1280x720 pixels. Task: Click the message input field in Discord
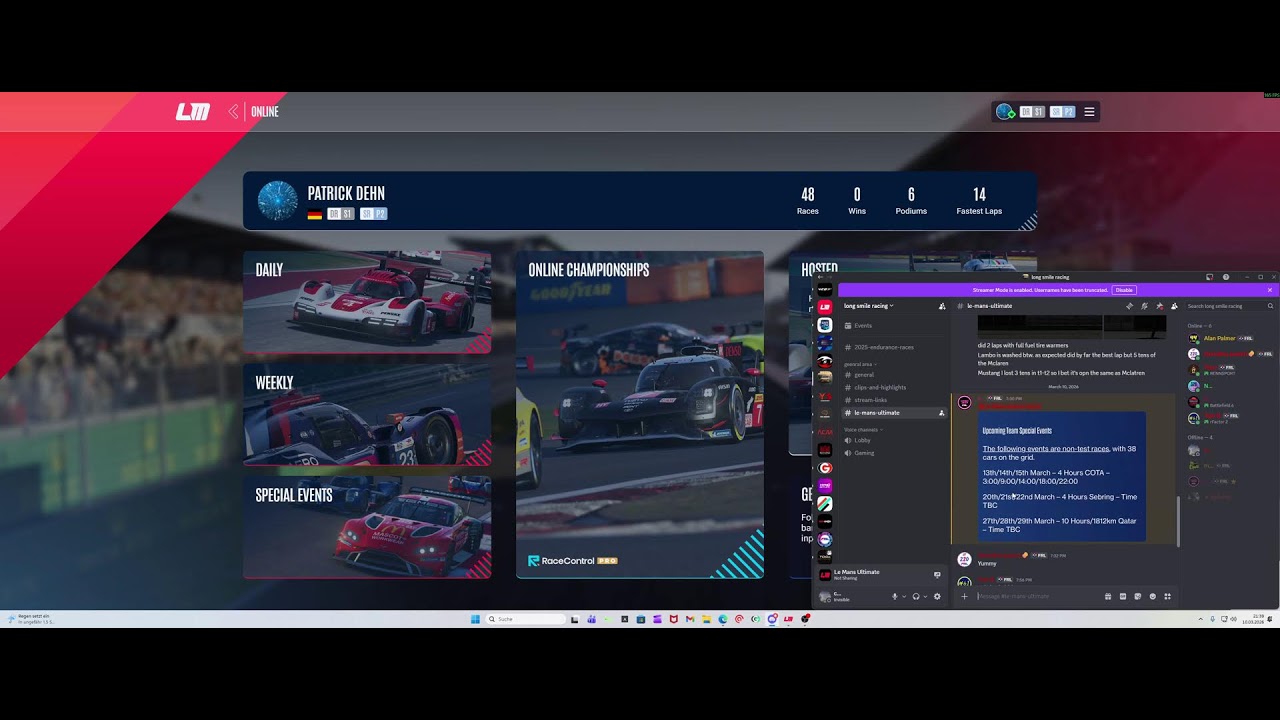pyautogui.click(x=1037, y=596)
